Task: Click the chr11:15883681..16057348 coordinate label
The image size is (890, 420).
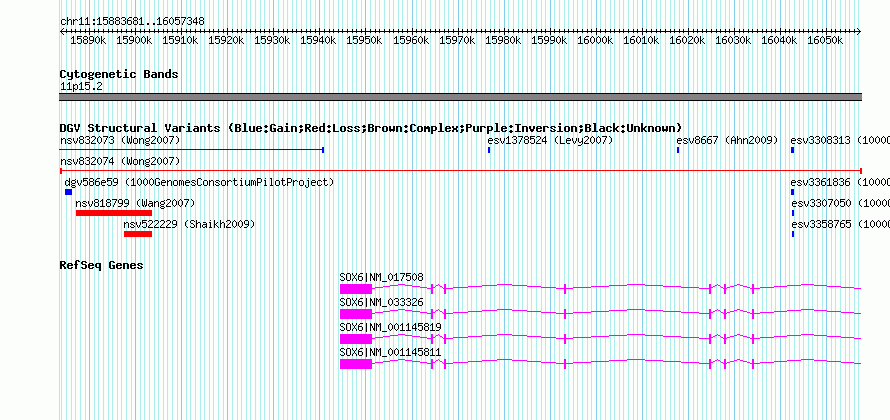Action: coord(132,21)
